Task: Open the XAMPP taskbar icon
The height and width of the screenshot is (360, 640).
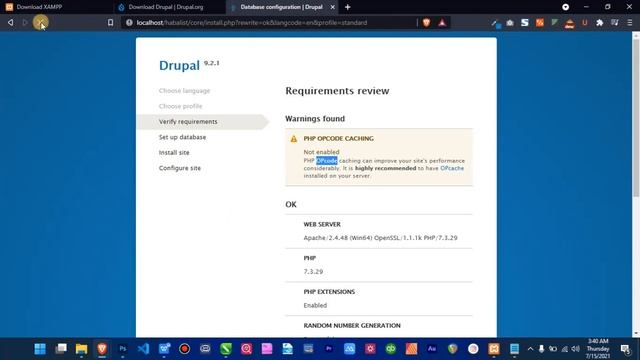Action: point(494,349)
